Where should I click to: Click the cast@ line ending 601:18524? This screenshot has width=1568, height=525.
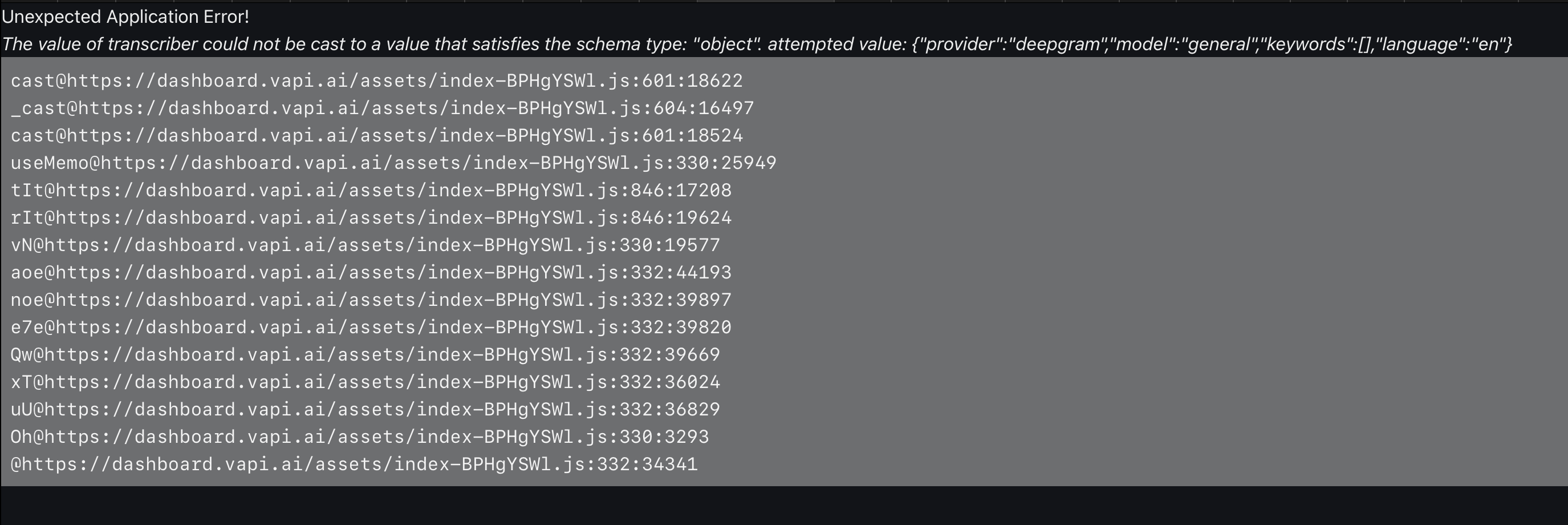coord(377,136)
